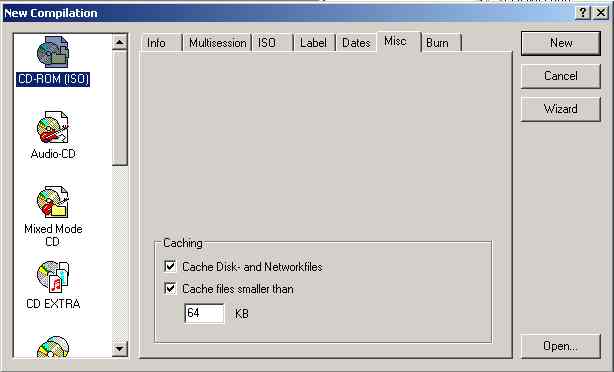614x372 pixels.
Task: Cancel the New Compilation dialog
Action: (x=560, y=76)
